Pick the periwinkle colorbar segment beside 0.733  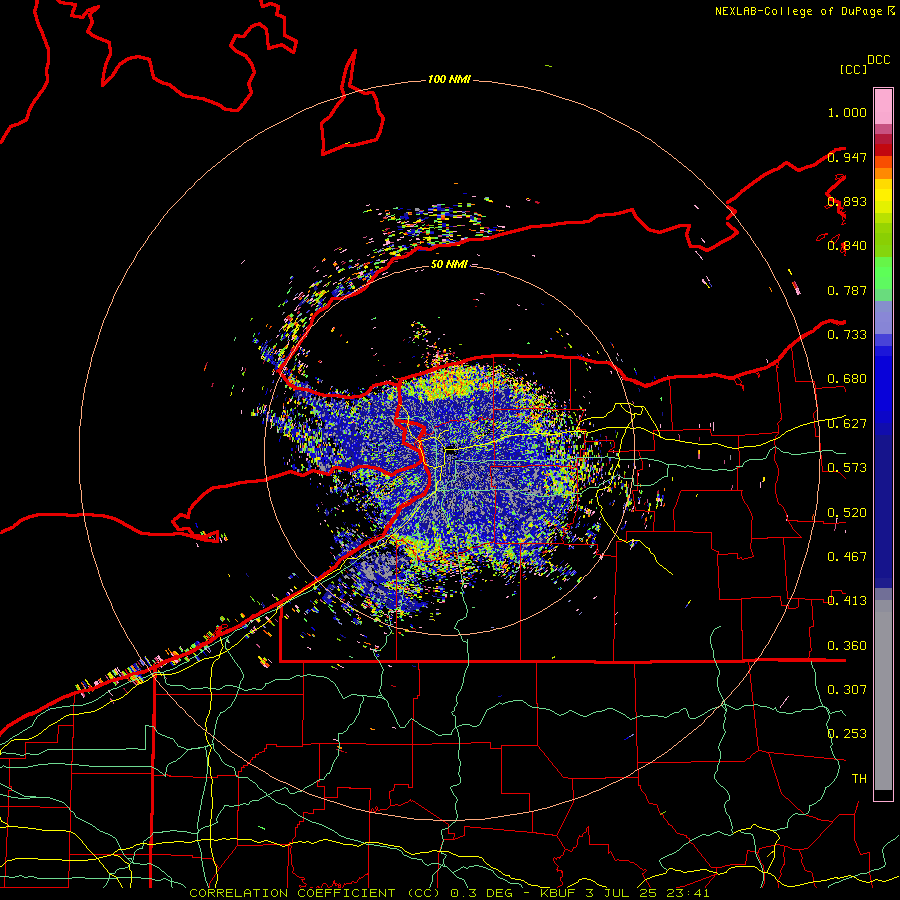coord(883,319)
